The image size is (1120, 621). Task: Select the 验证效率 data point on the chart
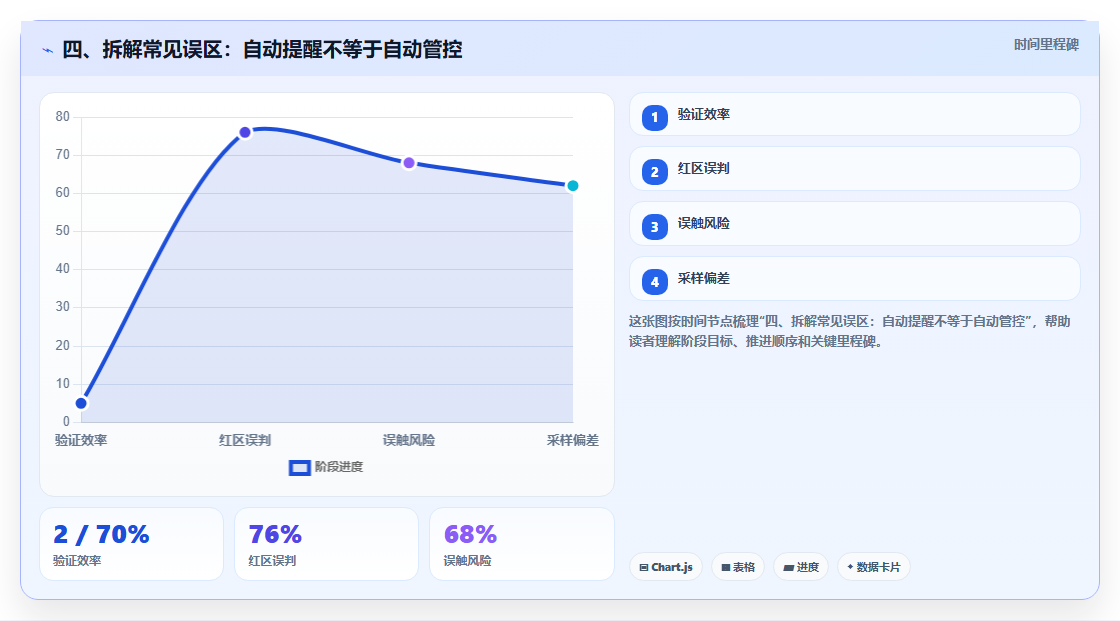[81, 403]
